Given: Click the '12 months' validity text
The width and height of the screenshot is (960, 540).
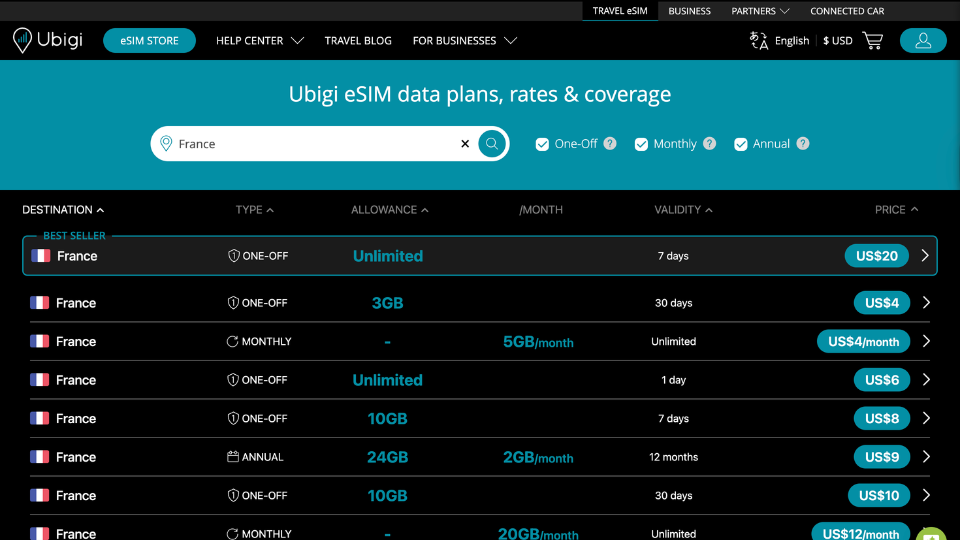Looking at the screenshot, I should click(x=673, y=457).
